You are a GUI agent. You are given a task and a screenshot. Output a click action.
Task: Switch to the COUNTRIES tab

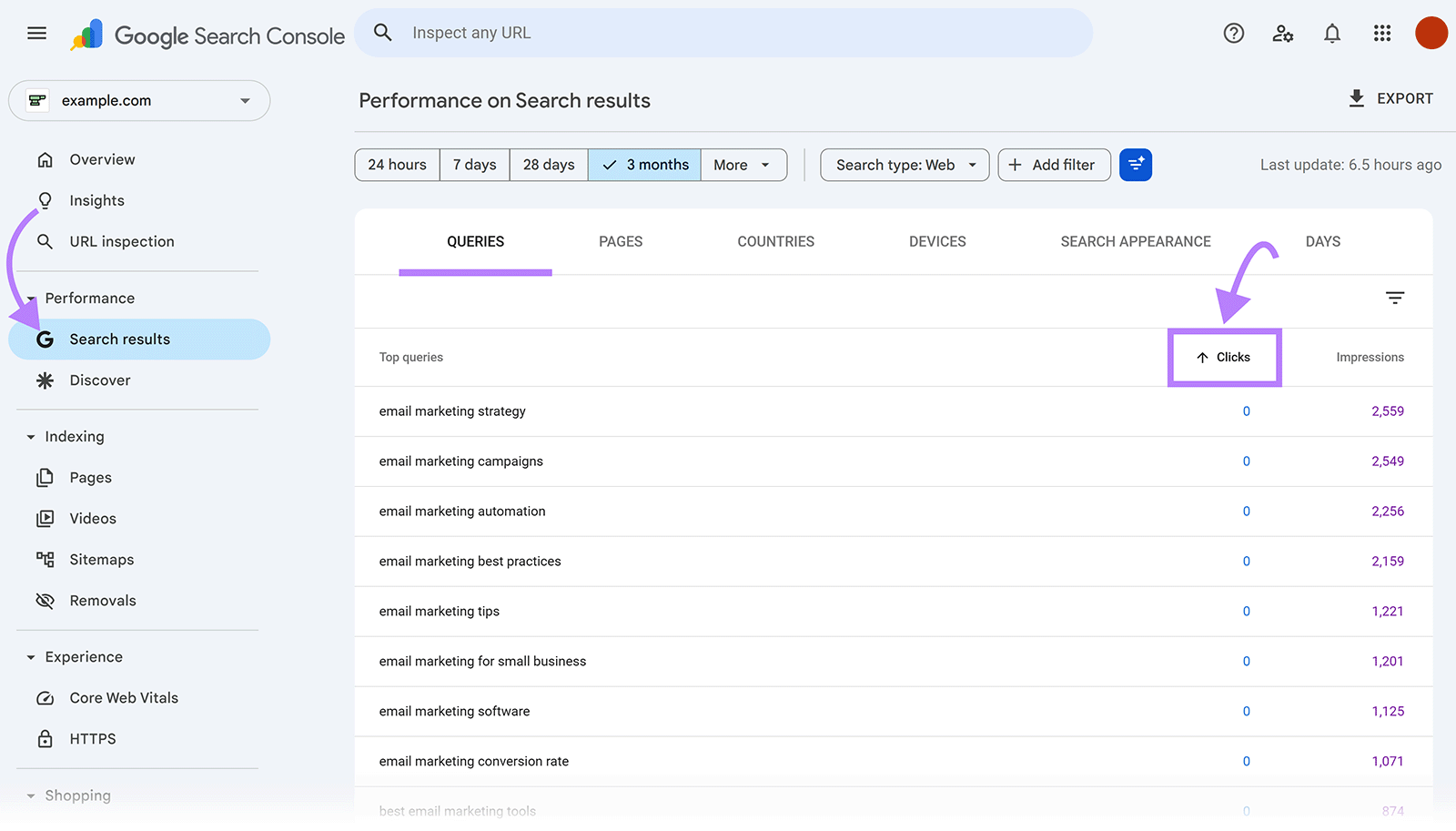coord(775,241)
